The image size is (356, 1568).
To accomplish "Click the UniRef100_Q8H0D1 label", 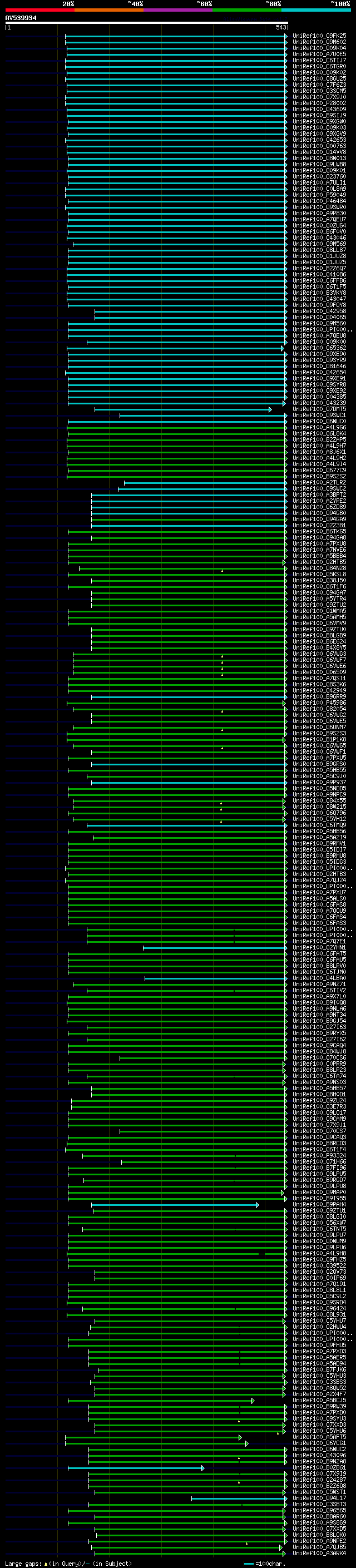I will (319, 1095).
